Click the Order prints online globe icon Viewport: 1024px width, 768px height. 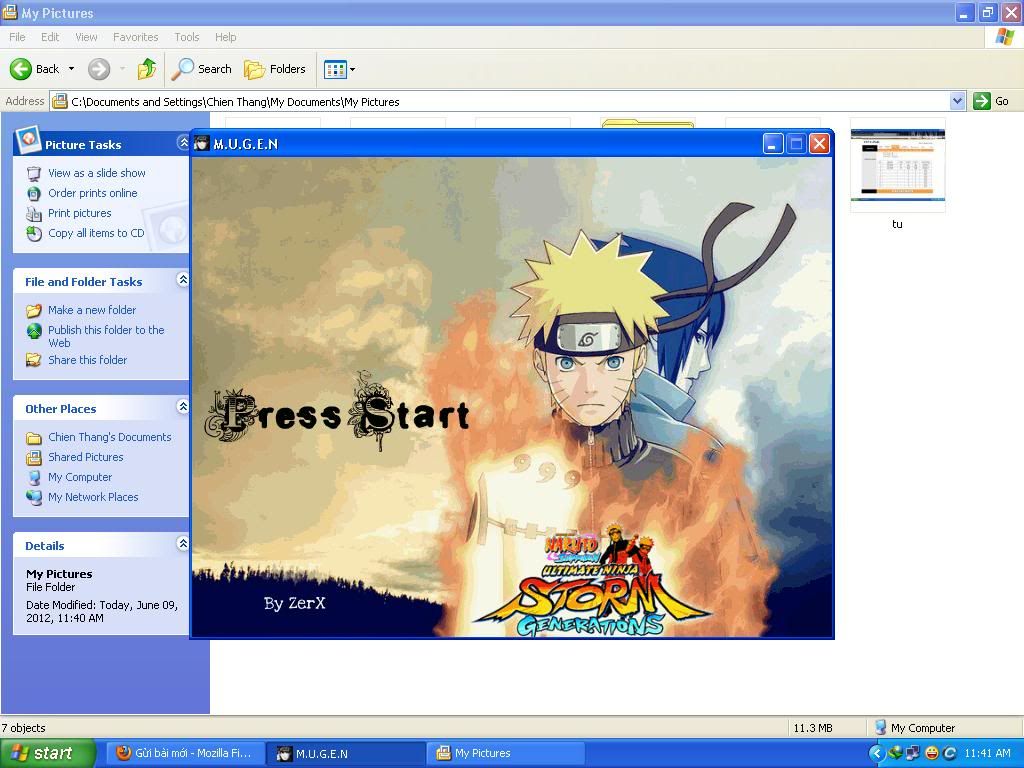click(x=34, y=193)
